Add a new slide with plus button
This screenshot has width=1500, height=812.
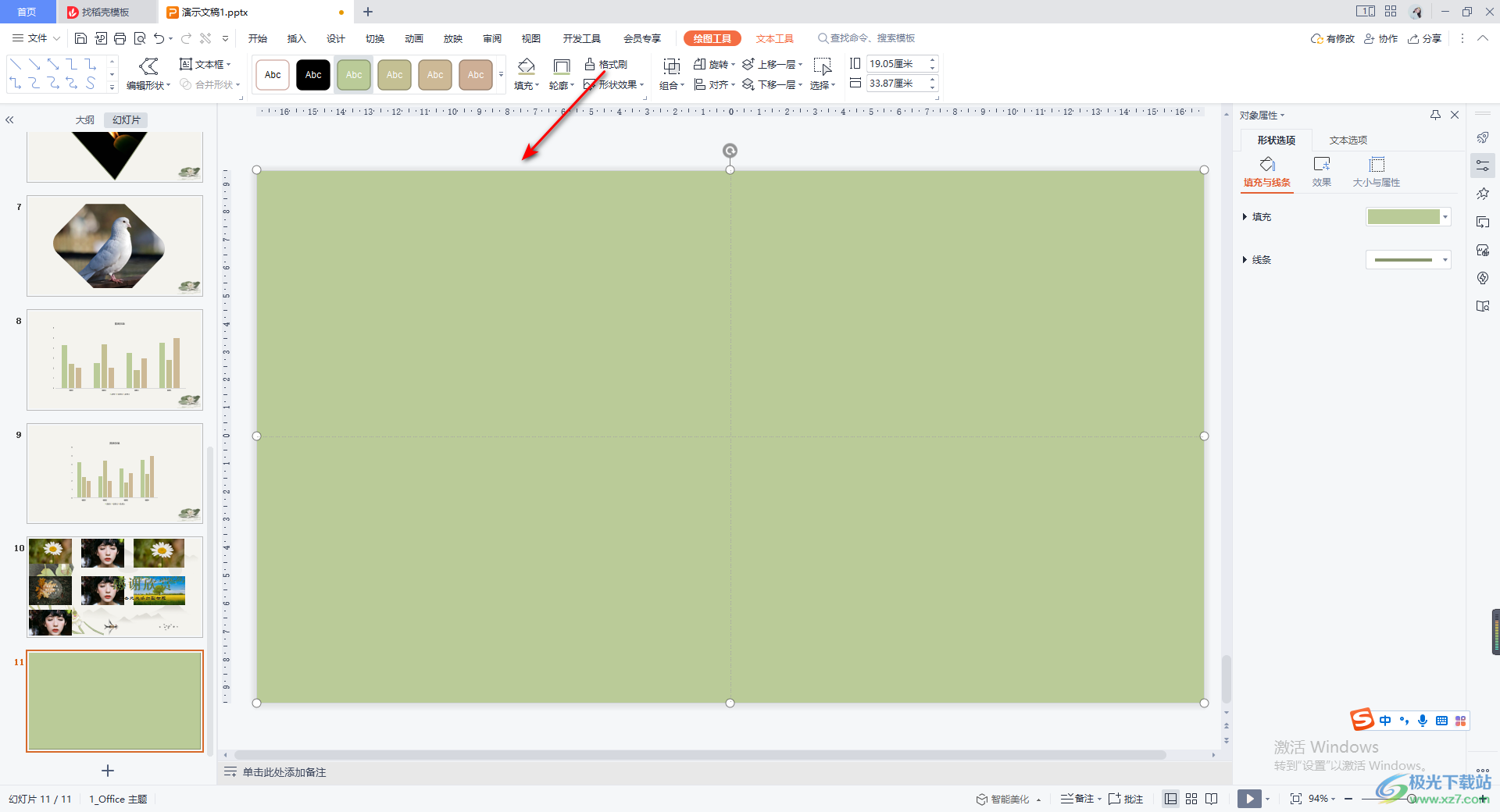point(108,771)
